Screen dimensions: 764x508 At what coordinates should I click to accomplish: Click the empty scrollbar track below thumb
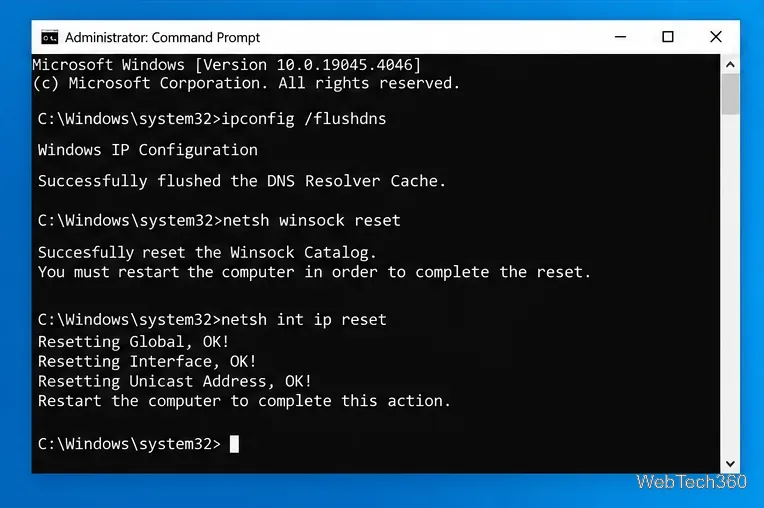pyautogui.click(x=730, y=285)
